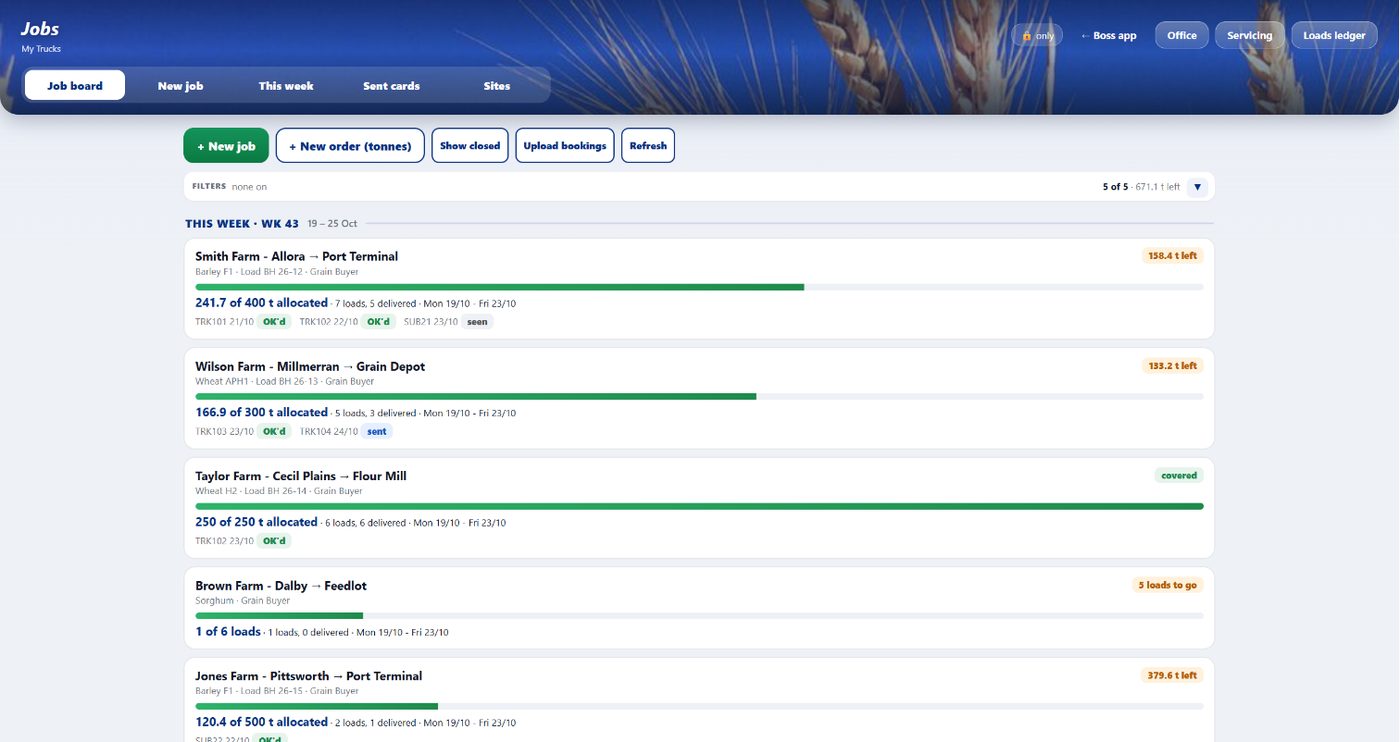The width and height of the screenshot is (1400, 742).
Task: Click the covered status badge
Action: [x=1179, y=476]
